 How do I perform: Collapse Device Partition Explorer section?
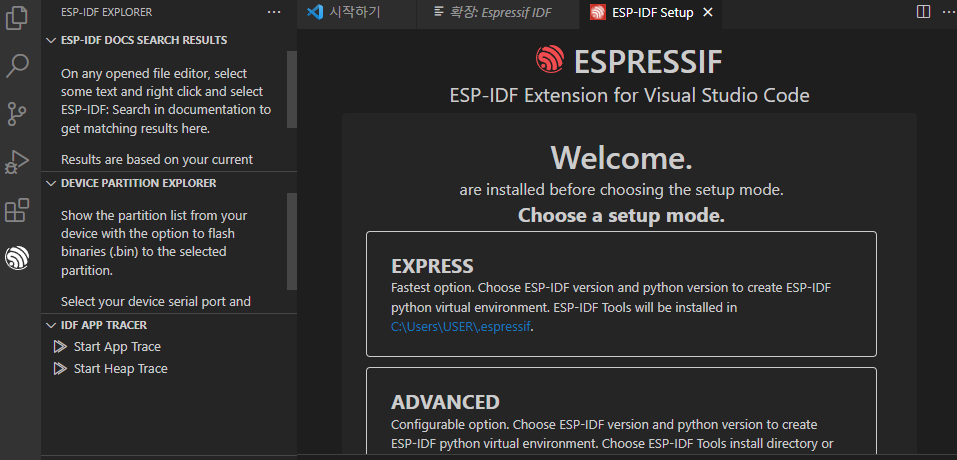point(51,183)
